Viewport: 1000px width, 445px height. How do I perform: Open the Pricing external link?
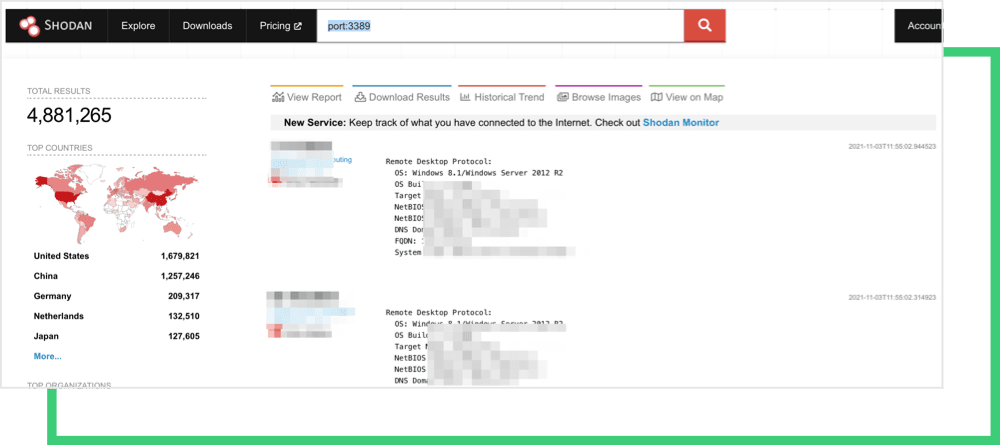click(x=281, y=26)
